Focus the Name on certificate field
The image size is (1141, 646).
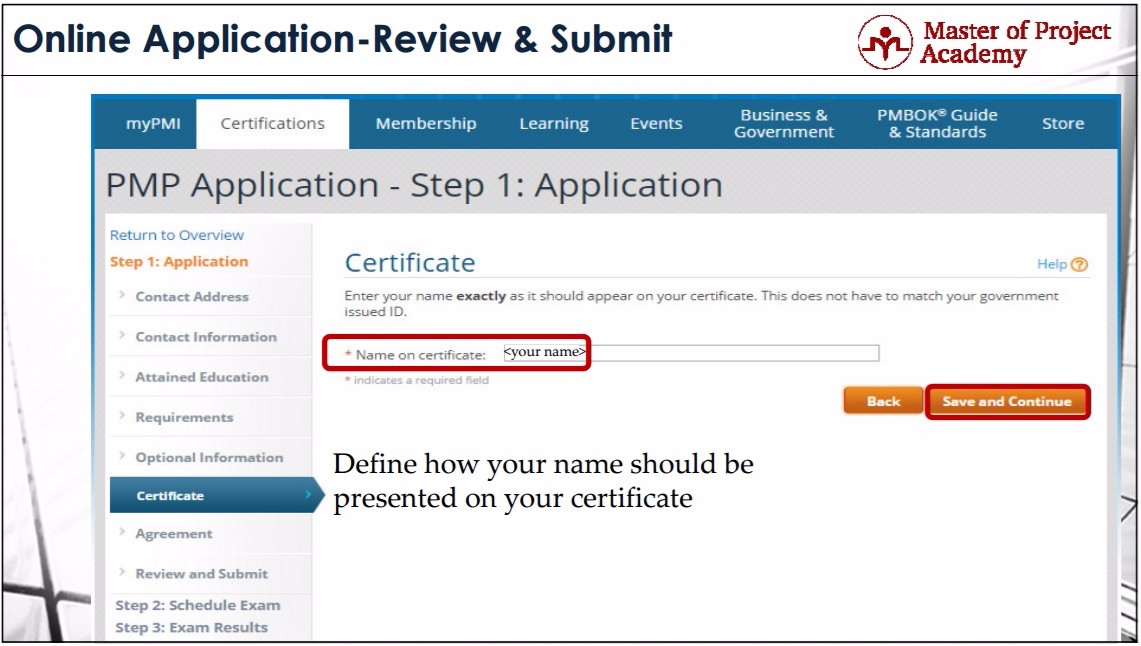coord(691,353)
